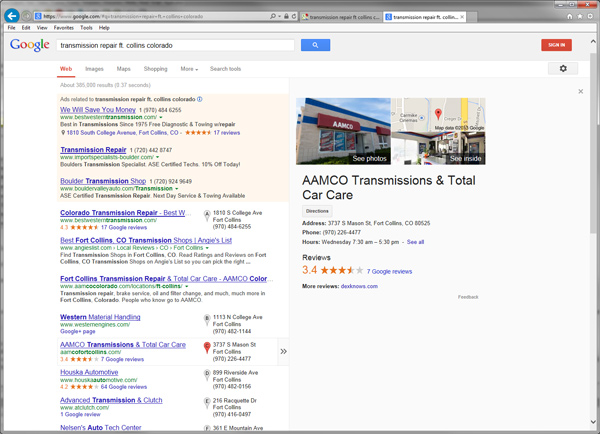Image resolution: width=600 pixels, height=434 pixels.
Task: Open Nelsen's Auto Tech Center result
Action: coord(101,427)
